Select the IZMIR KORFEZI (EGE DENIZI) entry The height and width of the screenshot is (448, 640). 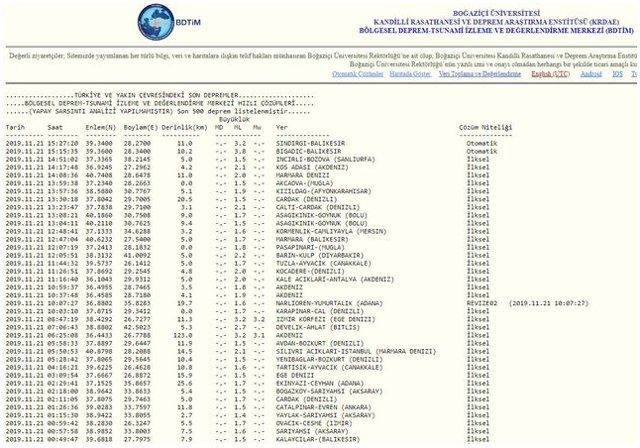tap(325, 319)
